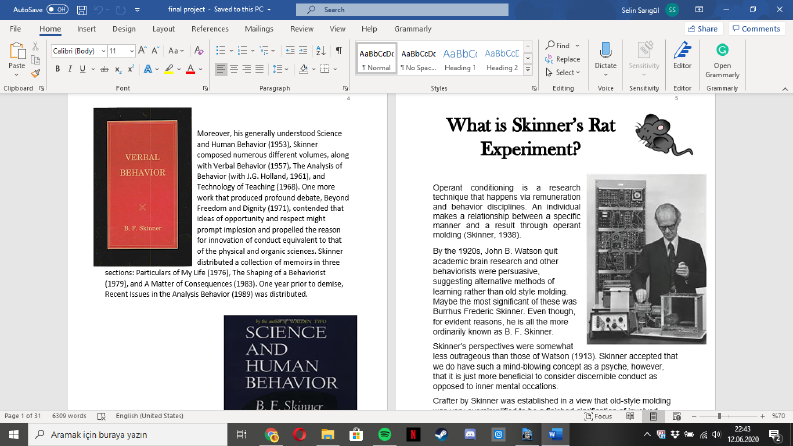
Task: Toggle Focus mode in status bar
Action: click(x=598, y=416)
